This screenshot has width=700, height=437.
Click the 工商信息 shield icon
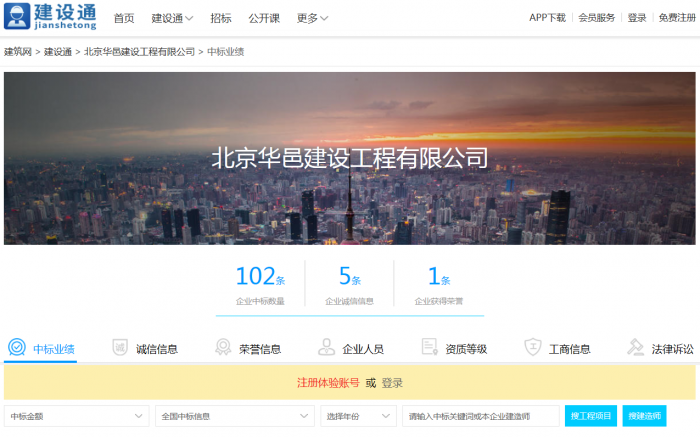point(533,347)
